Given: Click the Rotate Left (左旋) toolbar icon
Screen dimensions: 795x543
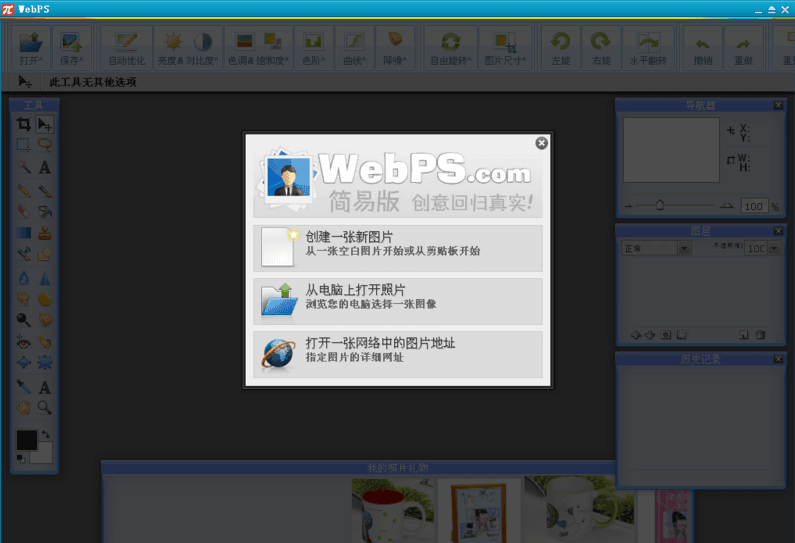Looking at the screenshot, I should point(561,46).
